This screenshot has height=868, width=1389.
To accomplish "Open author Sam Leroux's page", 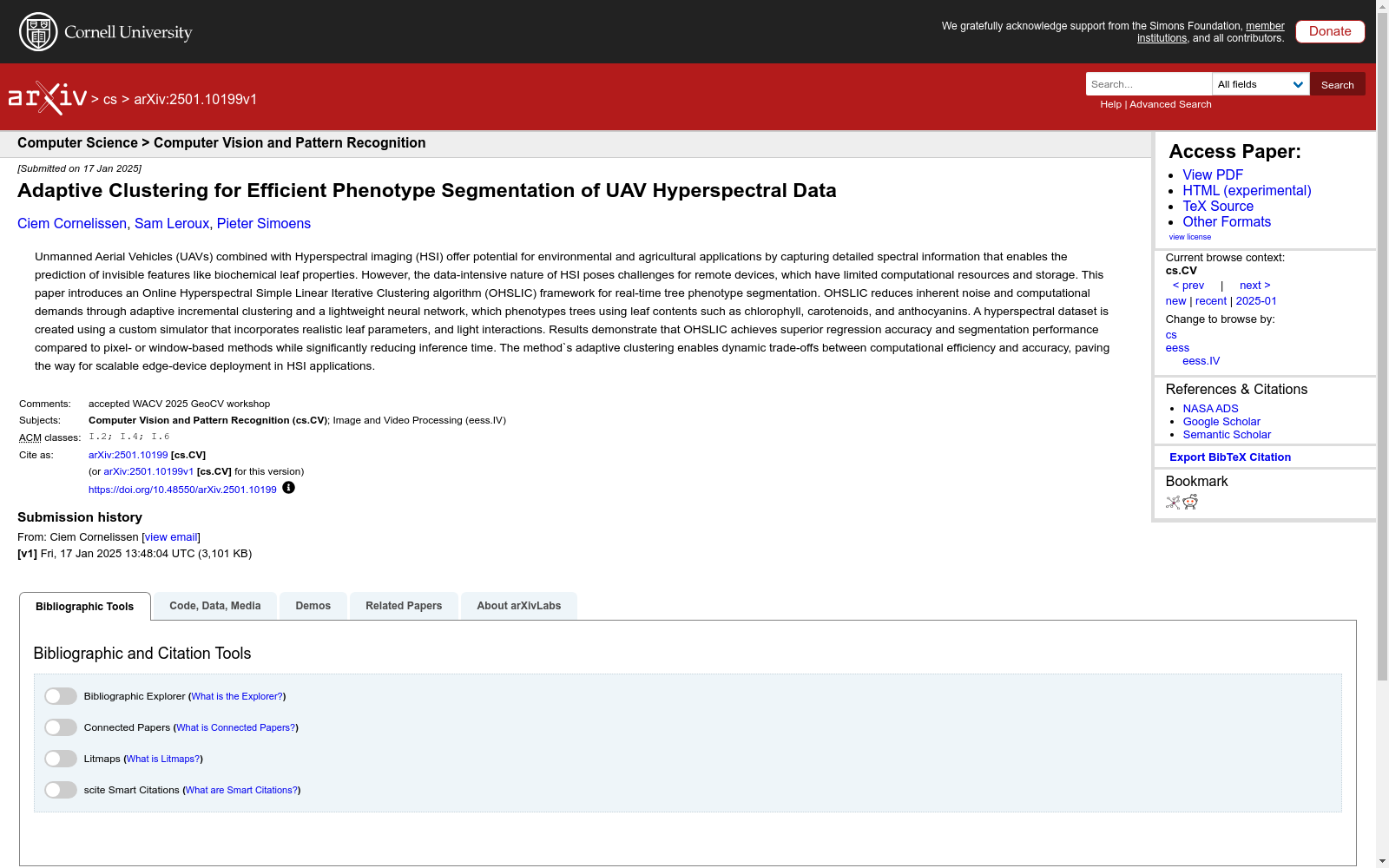I will click(172, 223).
